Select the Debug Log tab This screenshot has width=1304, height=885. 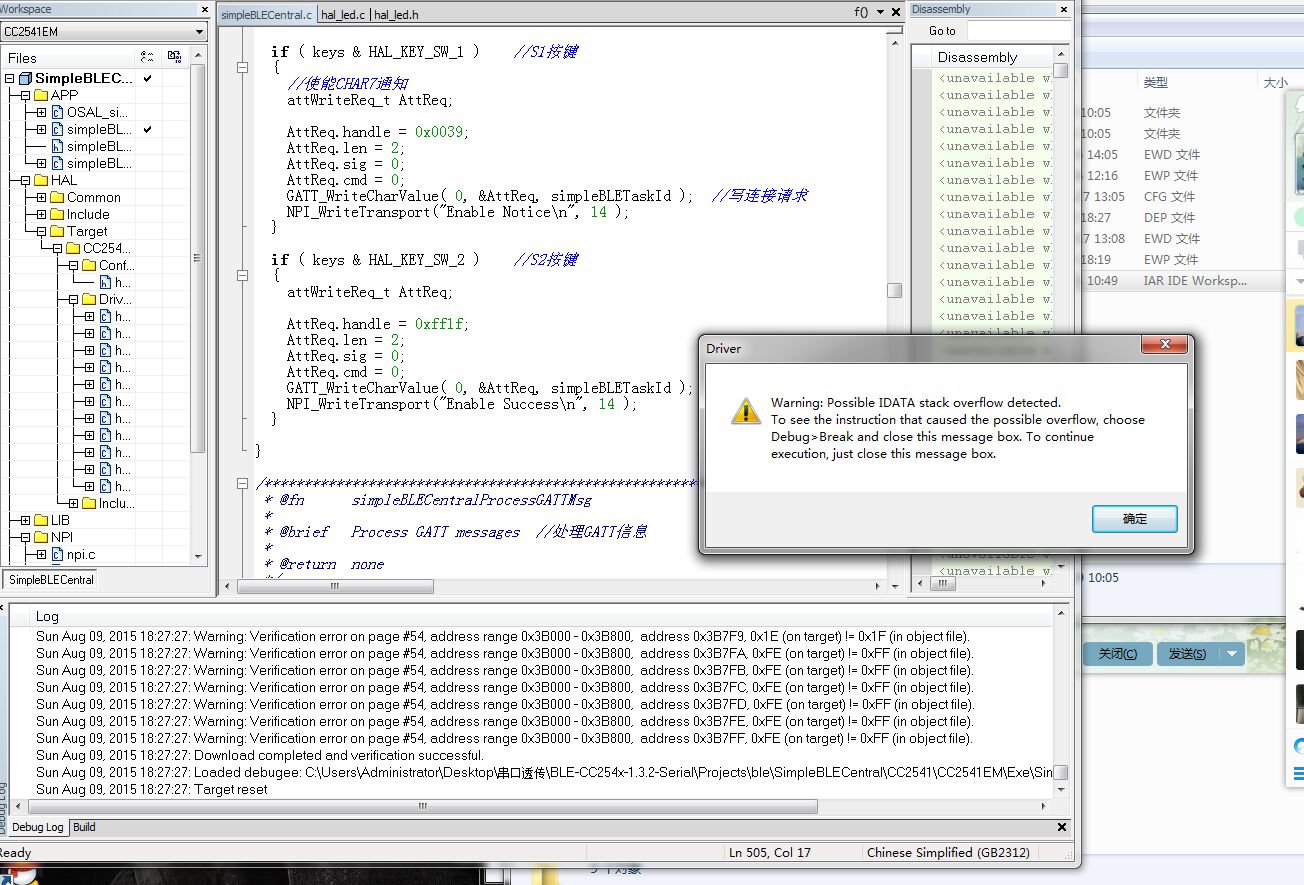click(x=38, y=827)
